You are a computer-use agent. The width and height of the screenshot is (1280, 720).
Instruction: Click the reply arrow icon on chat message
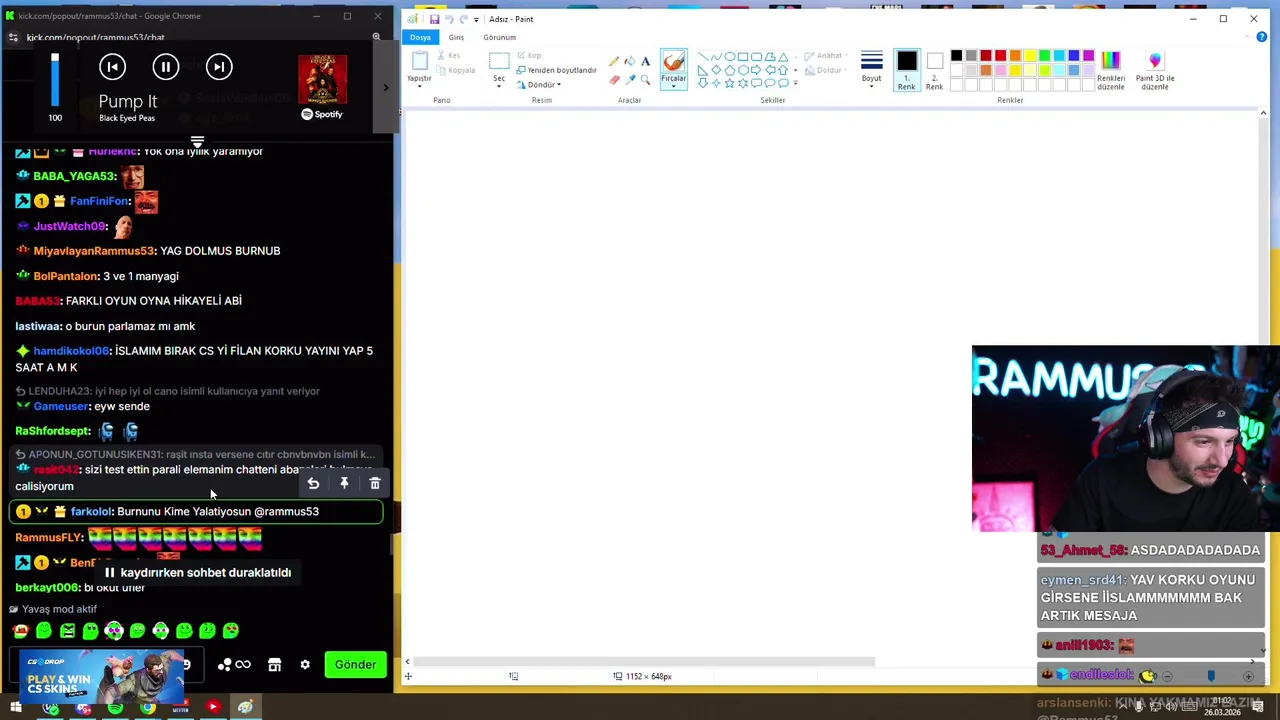click(x=313, y=484)
